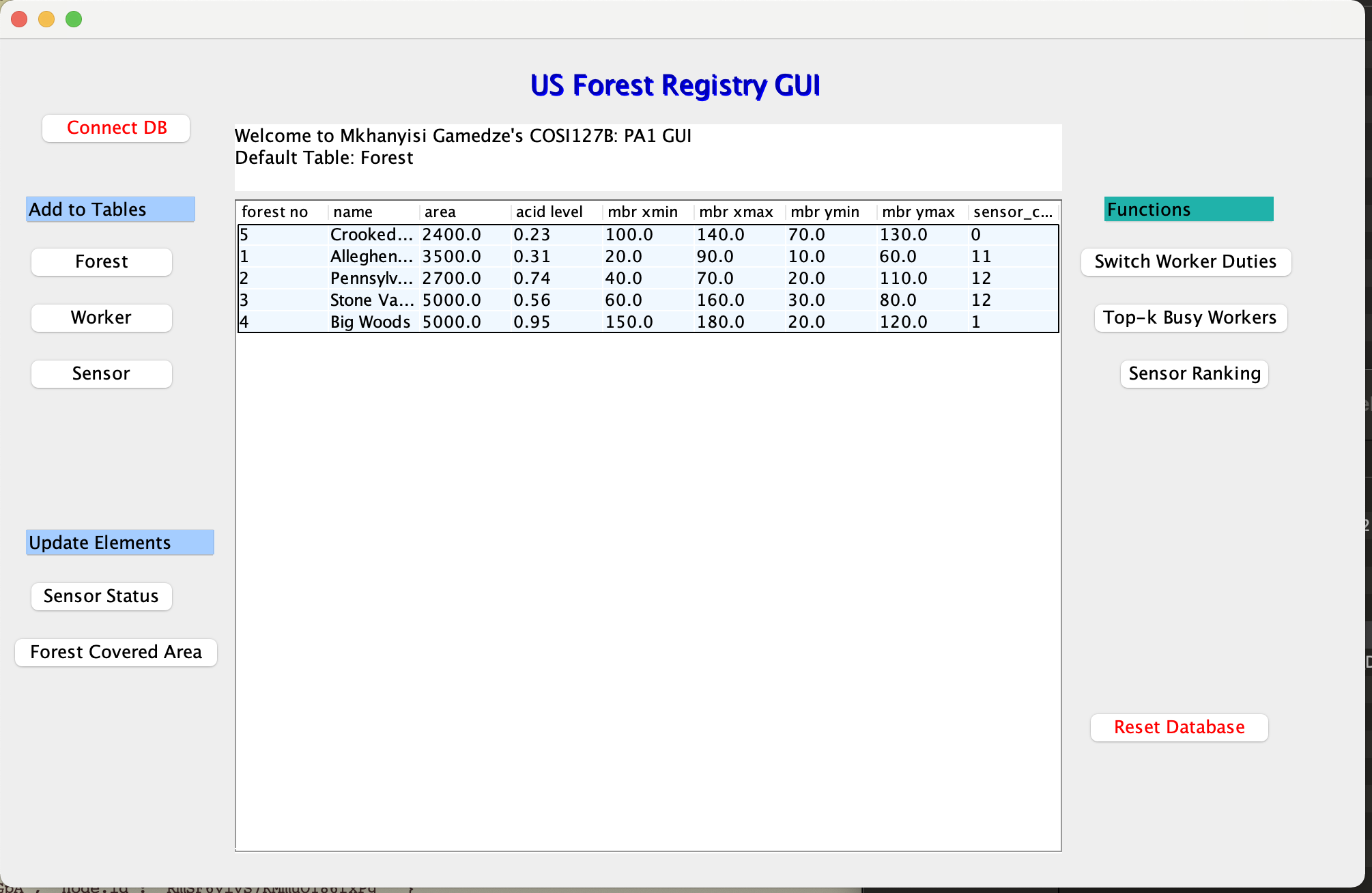Screen dimensions: 1372x893
Task: Click Forest Covered Area button
Action: point(116,653)
